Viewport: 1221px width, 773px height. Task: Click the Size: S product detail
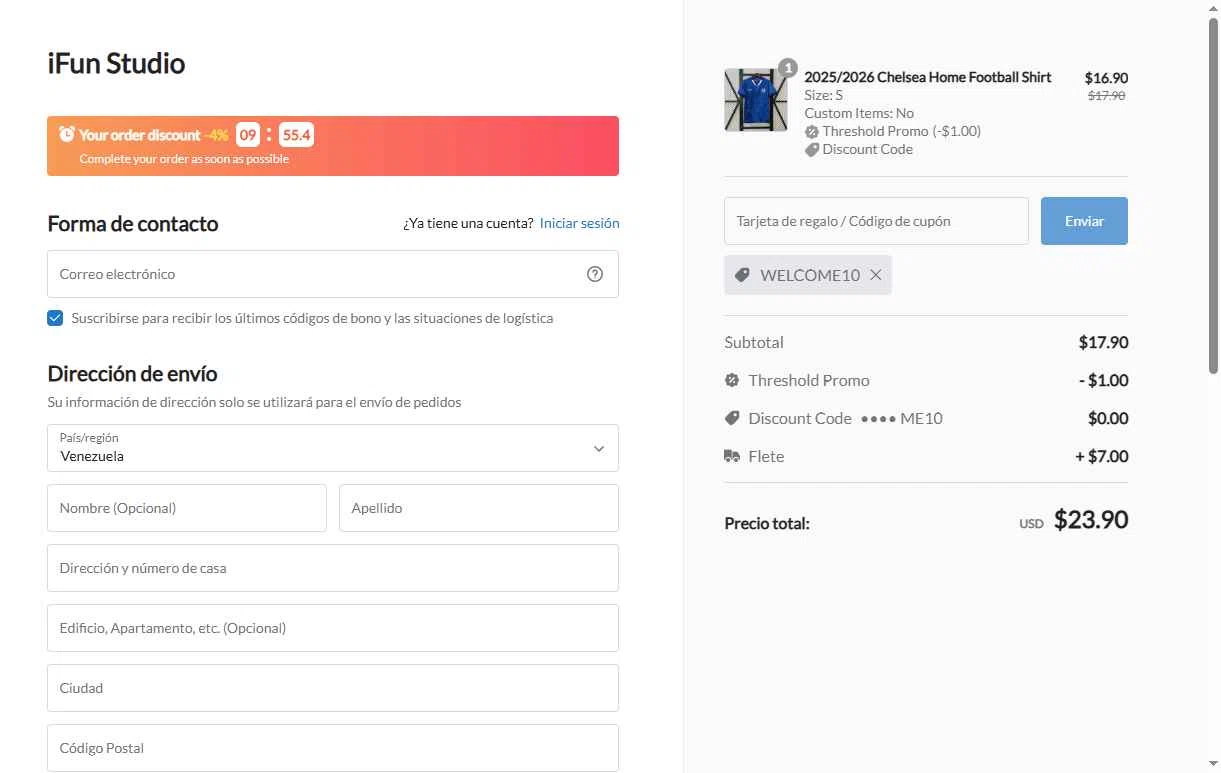(x=824, y=96)
